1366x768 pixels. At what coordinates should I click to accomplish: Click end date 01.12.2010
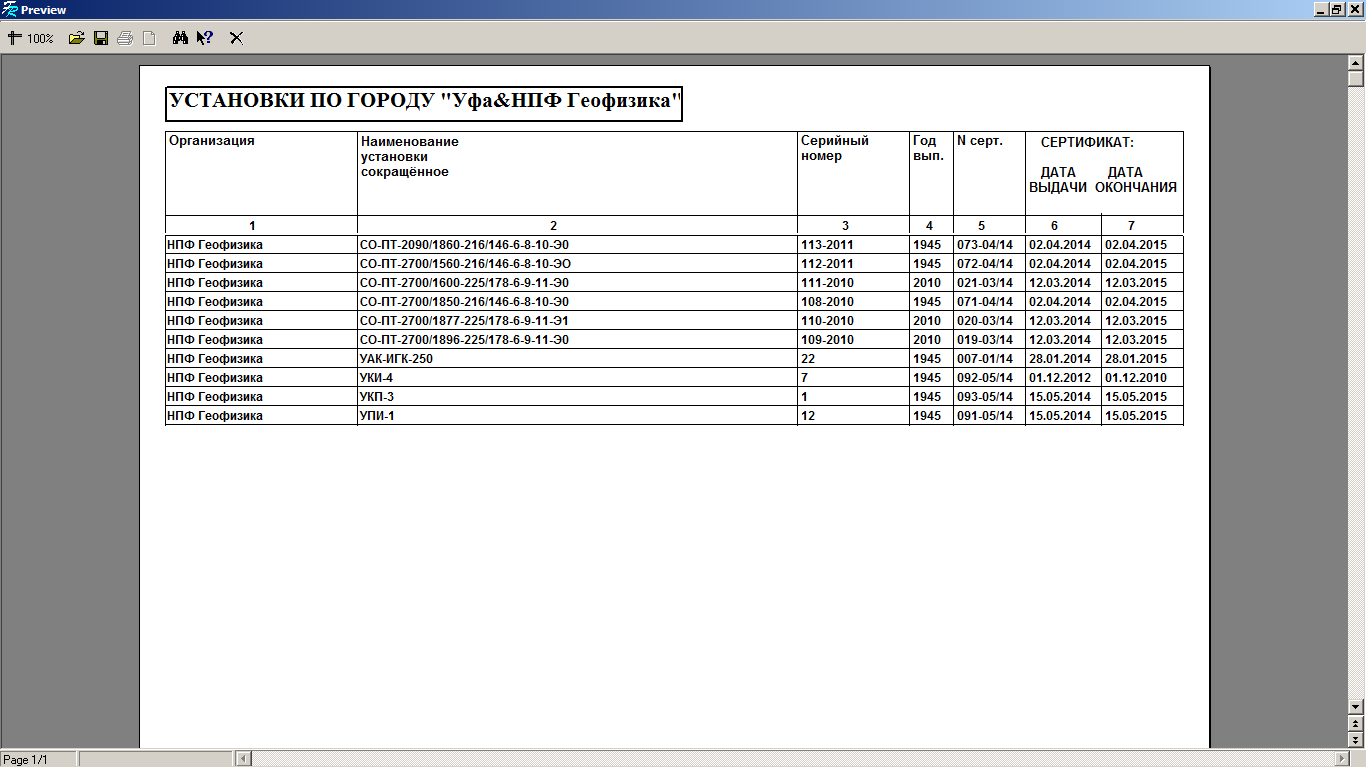click(1136, 378)
